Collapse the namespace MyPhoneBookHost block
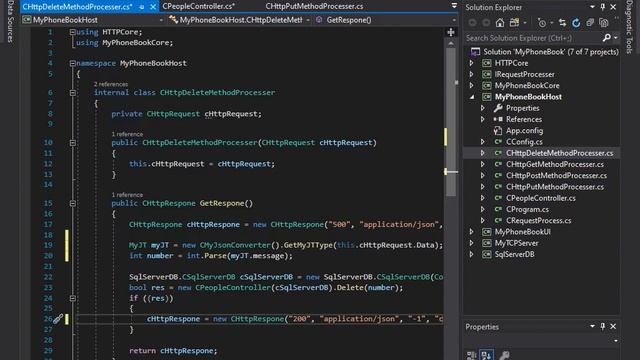 point(72,63)
